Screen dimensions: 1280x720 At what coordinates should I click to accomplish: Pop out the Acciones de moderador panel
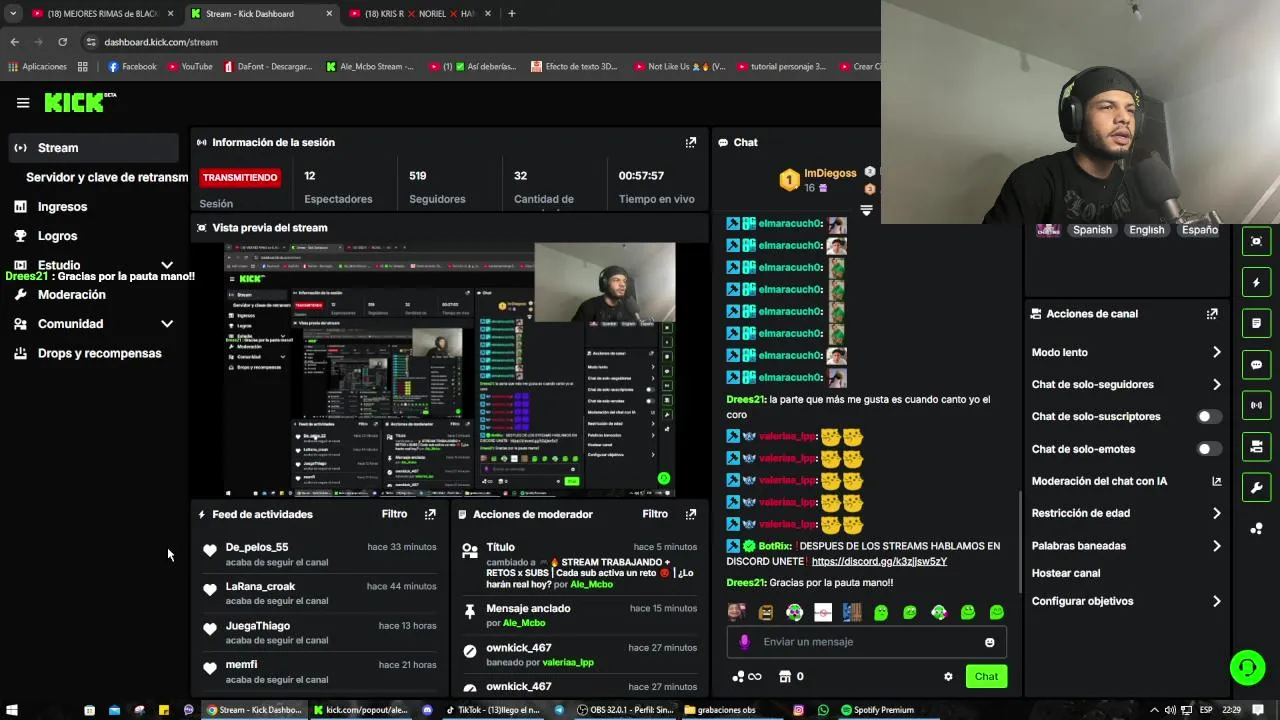pyautogui.click(x=690, y=514)
